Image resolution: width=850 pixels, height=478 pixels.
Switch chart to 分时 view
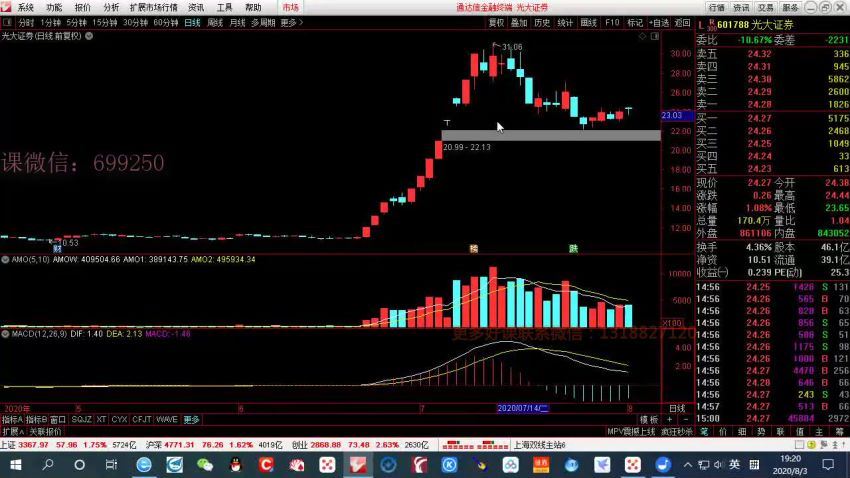[x=26, y=23]
